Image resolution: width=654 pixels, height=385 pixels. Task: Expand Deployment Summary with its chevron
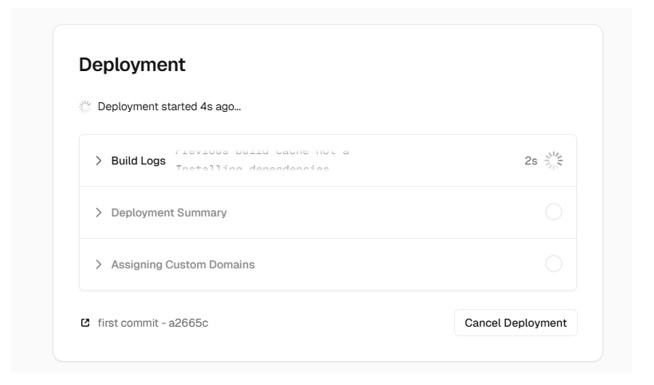tap(98, 212)
